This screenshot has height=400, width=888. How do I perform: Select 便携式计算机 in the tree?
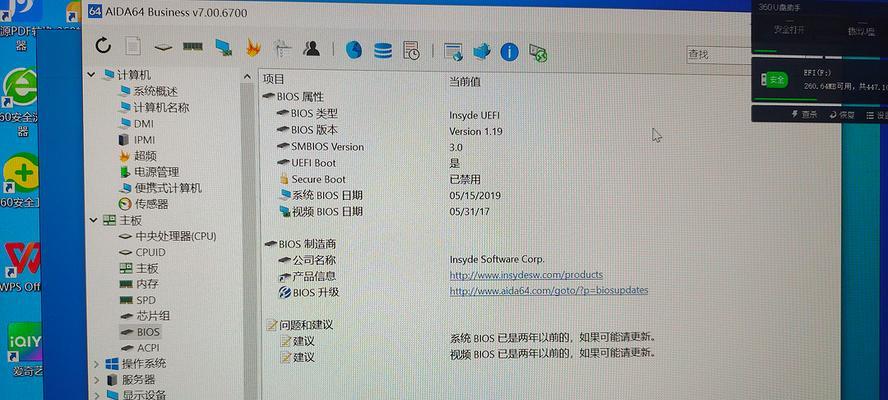tap(161, 188)
